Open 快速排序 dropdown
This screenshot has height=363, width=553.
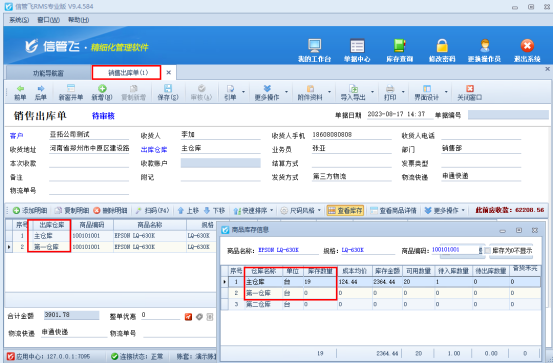[x=254, y=211]
